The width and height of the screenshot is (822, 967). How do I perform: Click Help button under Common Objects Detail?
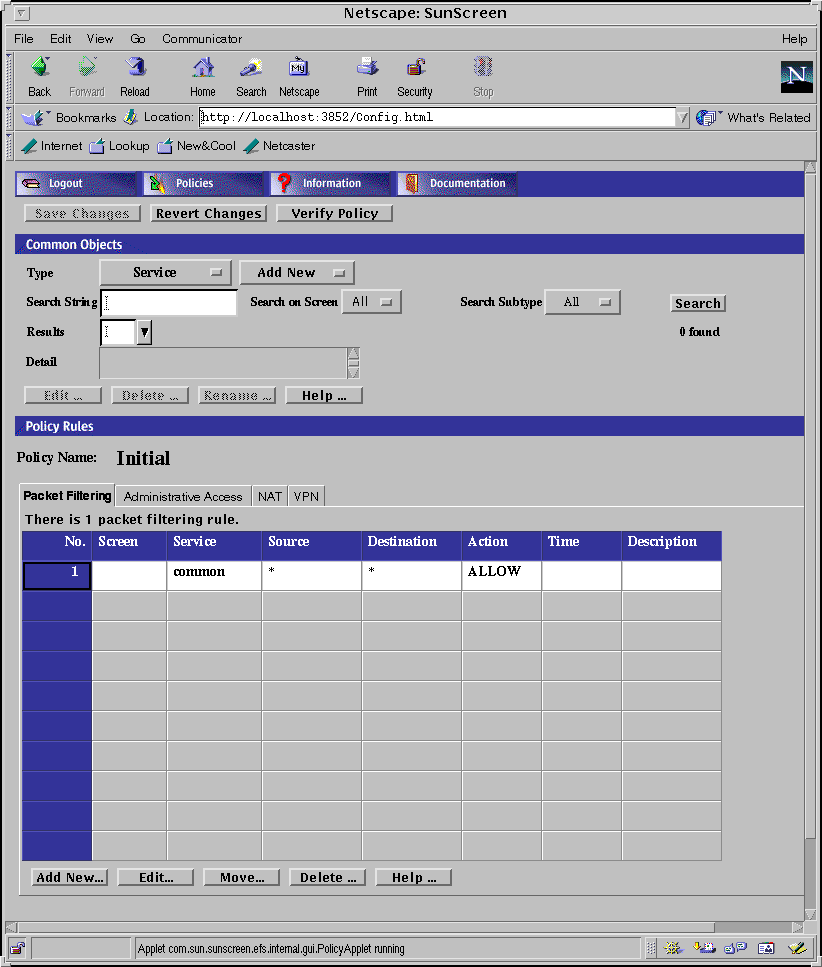pos(324,395)
